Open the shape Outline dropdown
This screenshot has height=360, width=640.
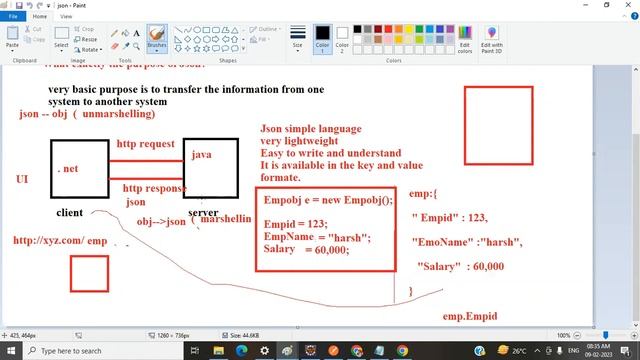pyautogui.click(x=265, y=29)
